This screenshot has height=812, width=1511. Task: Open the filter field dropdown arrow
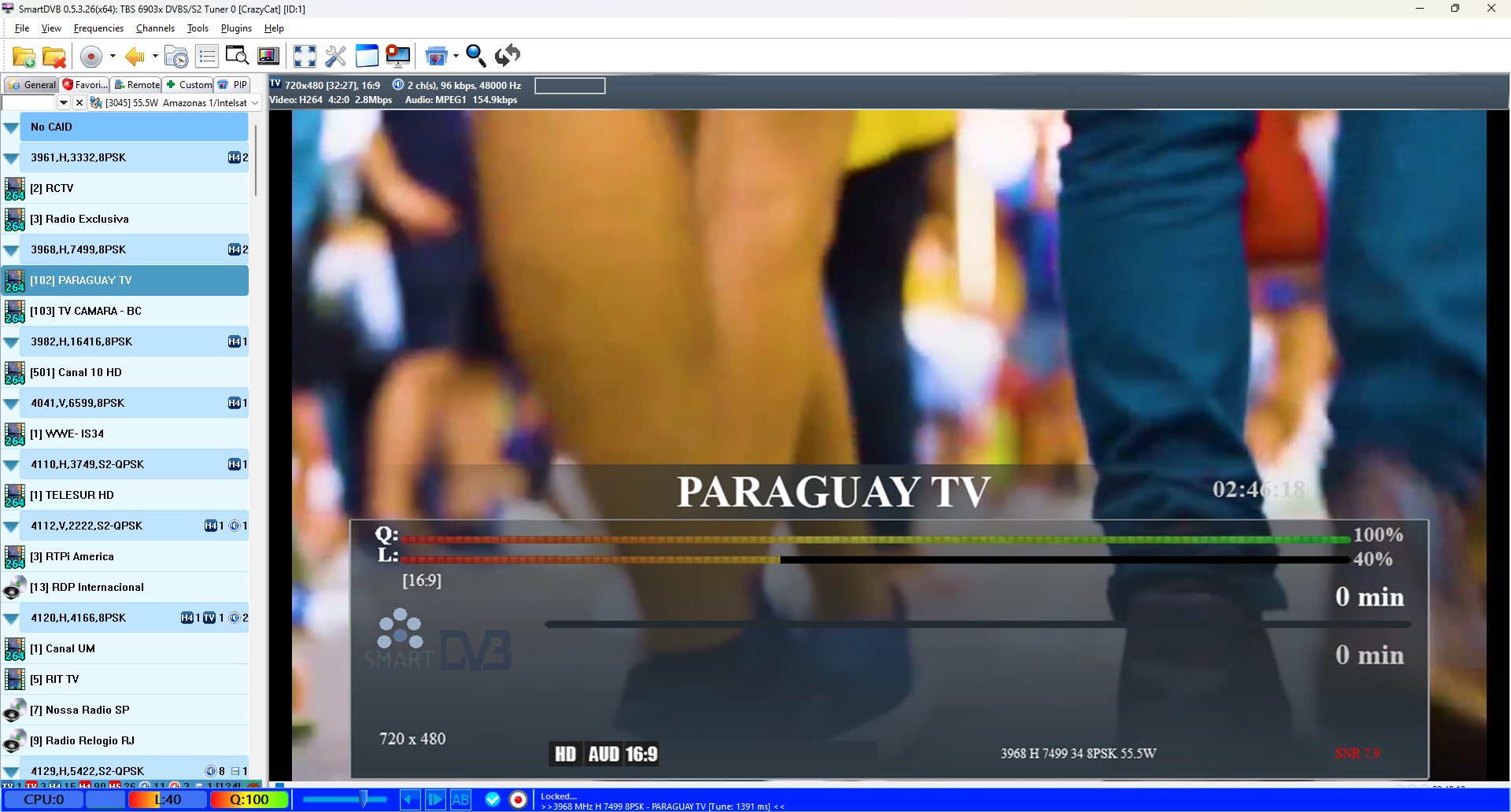tap(64, 103)
